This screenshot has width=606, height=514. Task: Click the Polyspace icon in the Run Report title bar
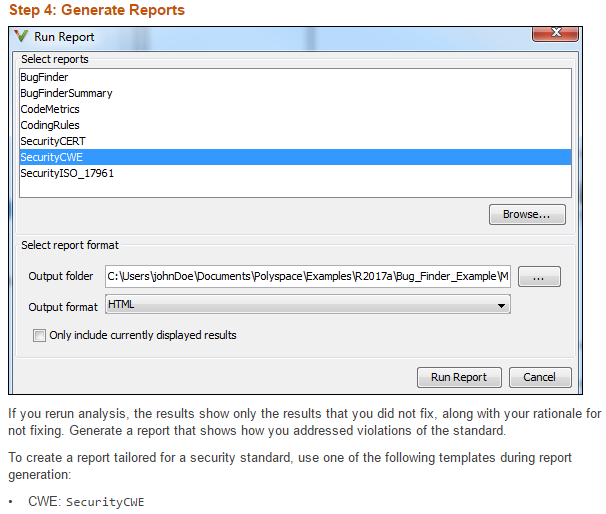21,36
